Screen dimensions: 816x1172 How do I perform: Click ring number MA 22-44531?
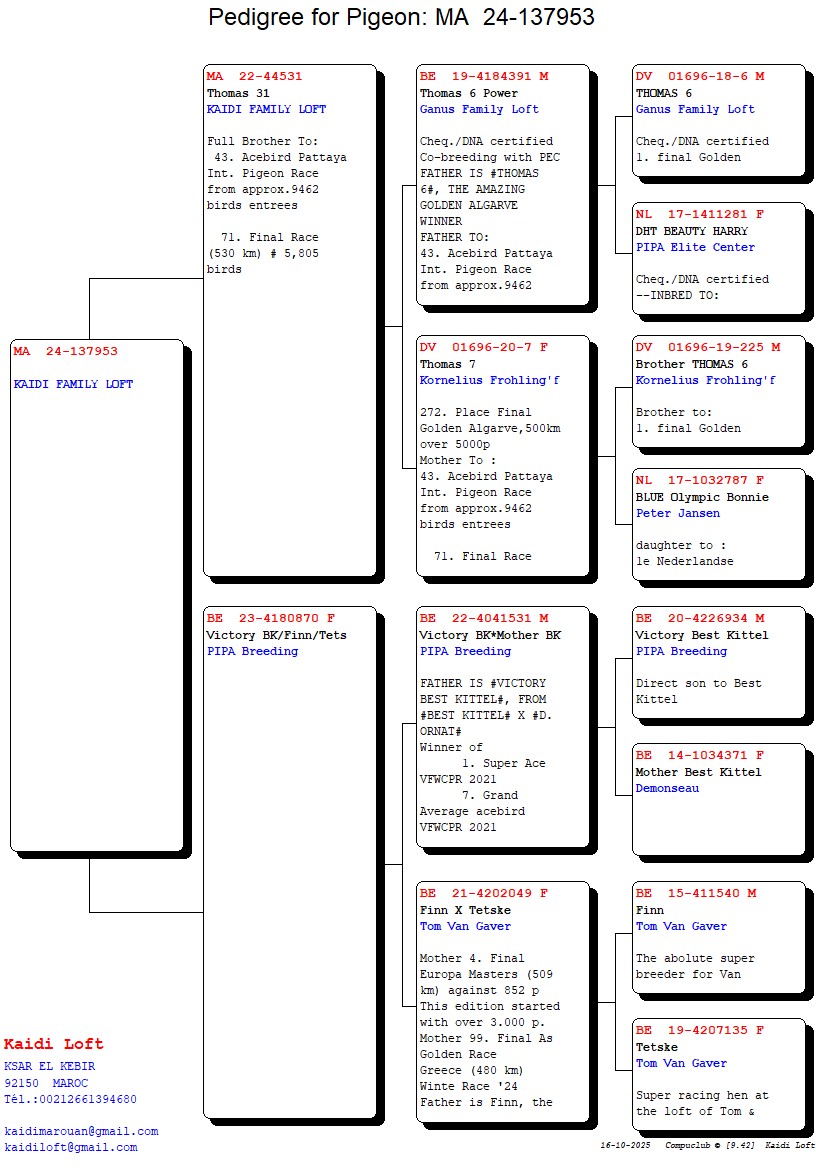point(254,76)
